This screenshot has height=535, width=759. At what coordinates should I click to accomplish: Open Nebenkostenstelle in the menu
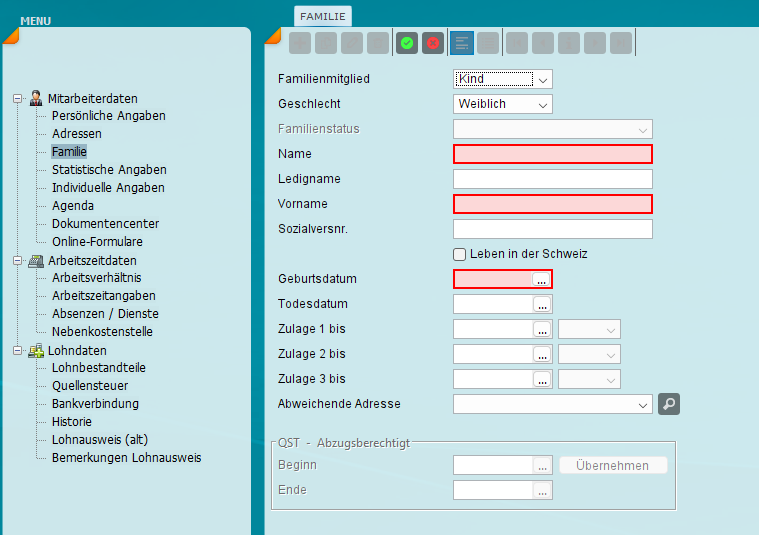[102, 332]
